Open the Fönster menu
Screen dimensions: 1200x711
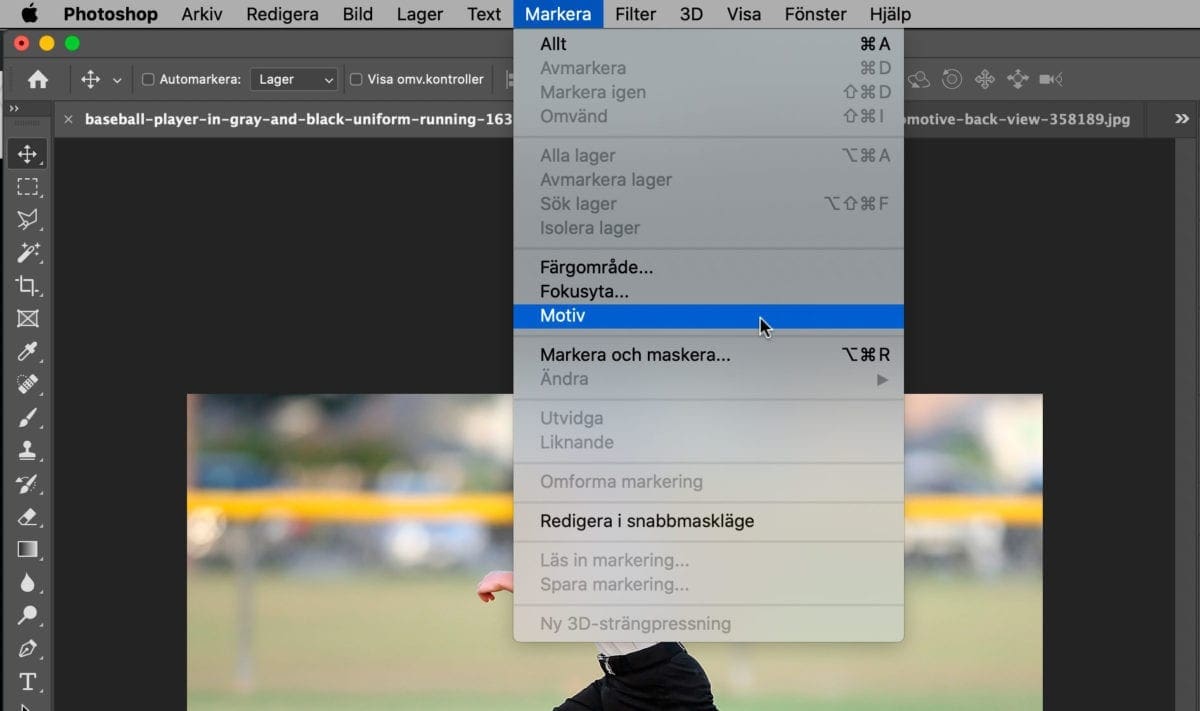point(815,14)
